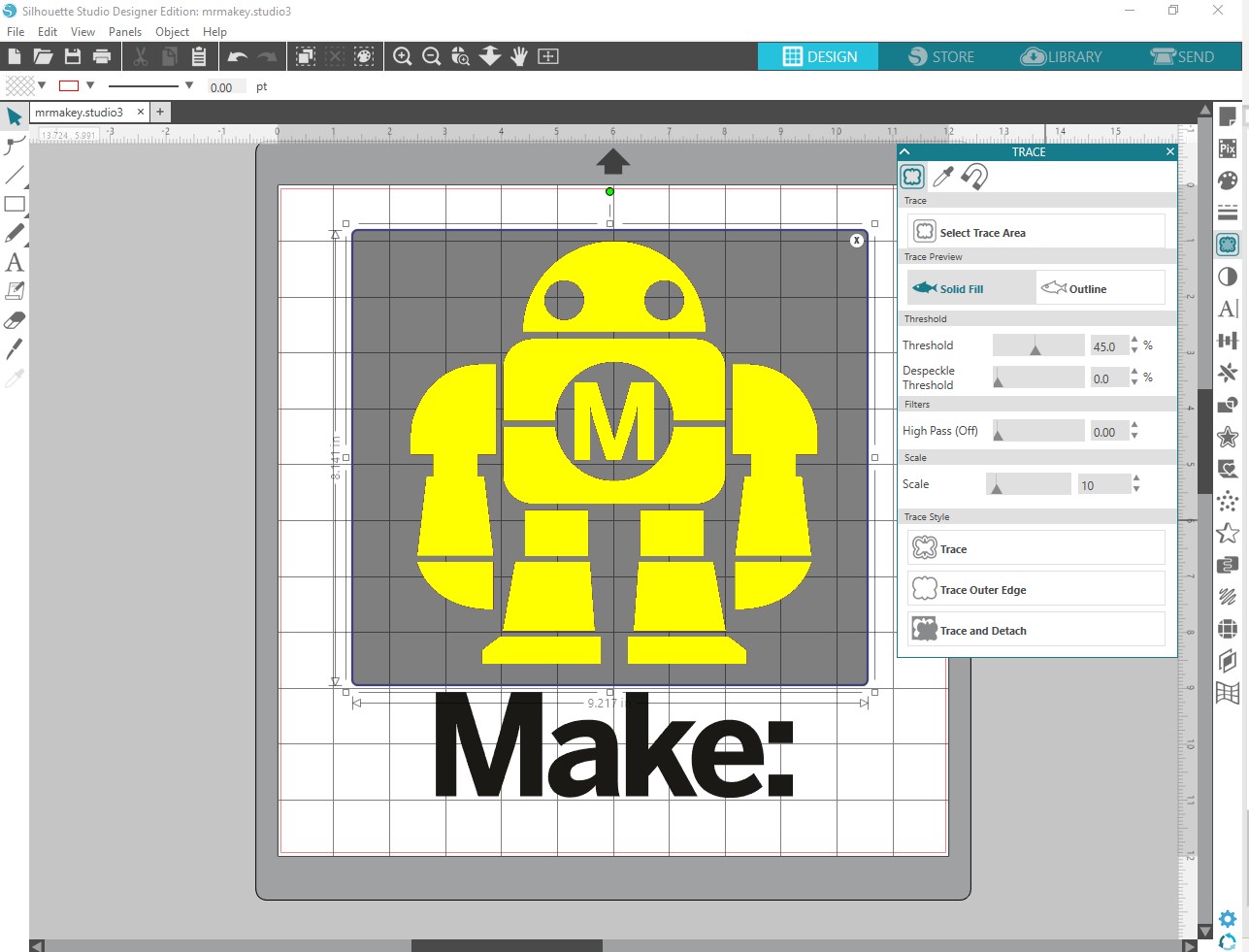Open the File menu
The height and width of the screenshot is (952, 1249).
pyautogui.click(x=16, y=31)
